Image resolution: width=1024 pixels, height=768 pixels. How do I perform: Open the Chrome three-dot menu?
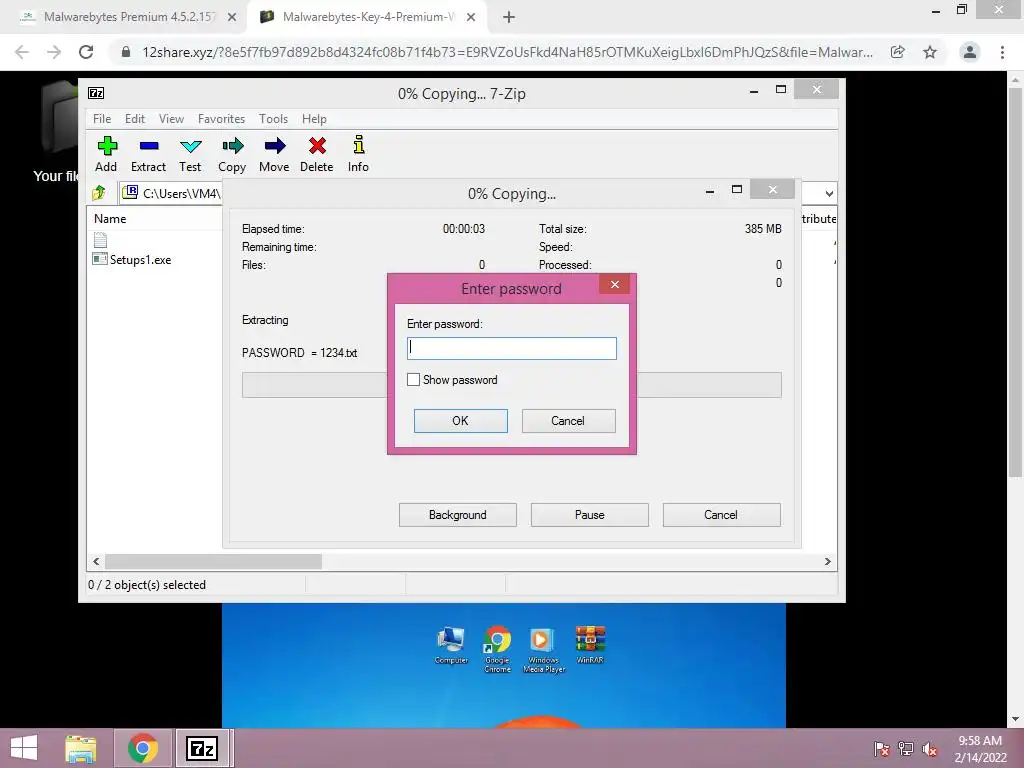point(1002,52)
